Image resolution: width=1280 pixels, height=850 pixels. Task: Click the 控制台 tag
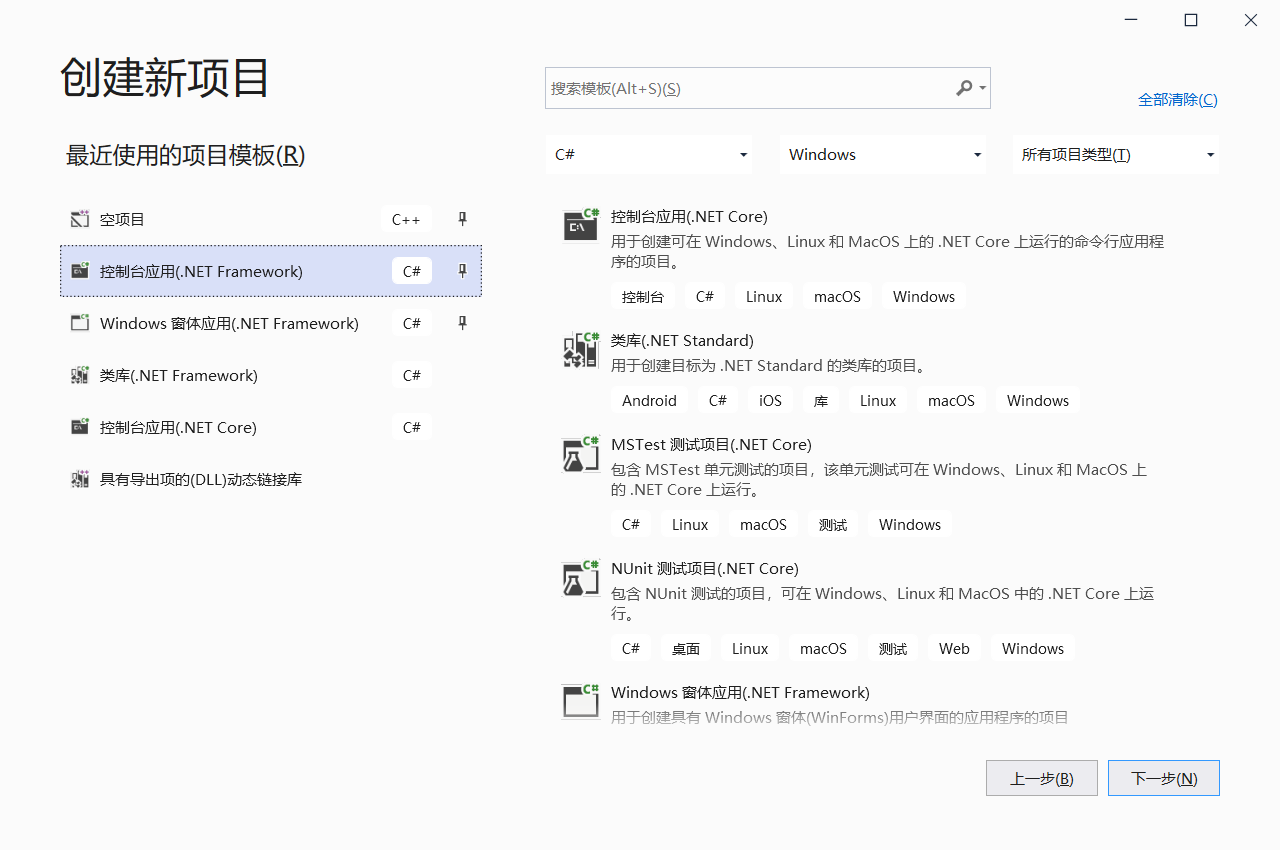(x=643, y=296)
